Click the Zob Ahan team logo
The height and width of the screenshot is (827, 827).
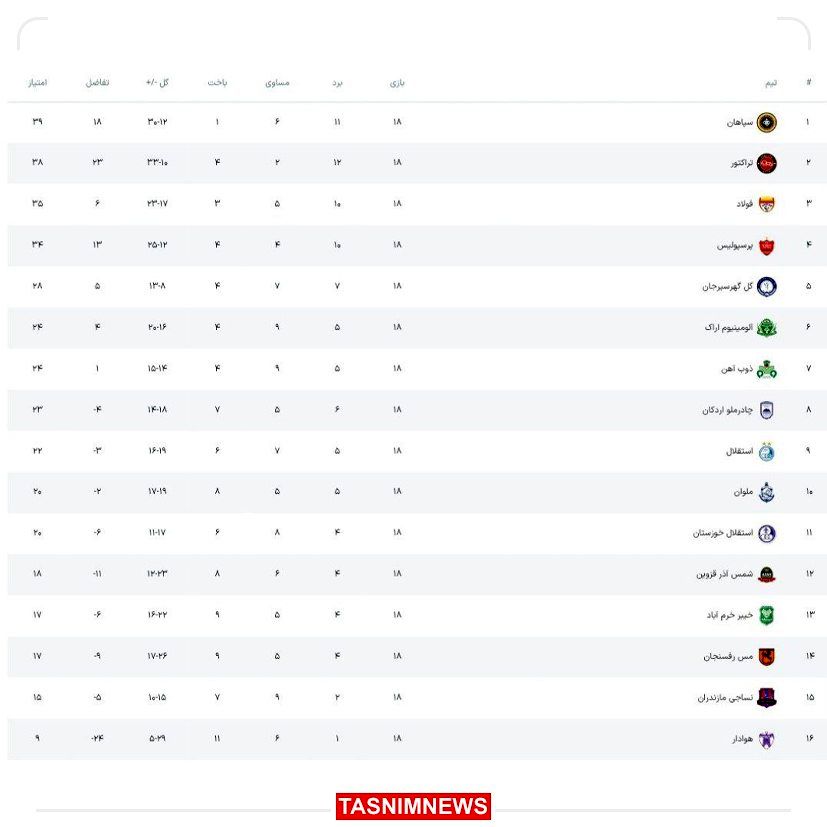click(766, 369)
